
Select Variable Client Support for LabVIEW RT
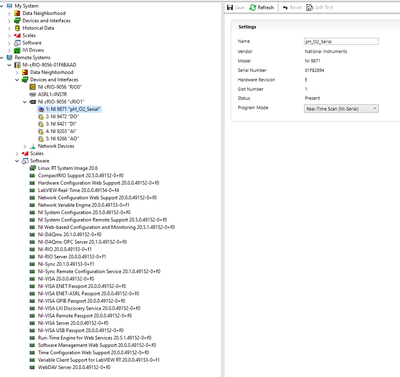coord(99,360)
